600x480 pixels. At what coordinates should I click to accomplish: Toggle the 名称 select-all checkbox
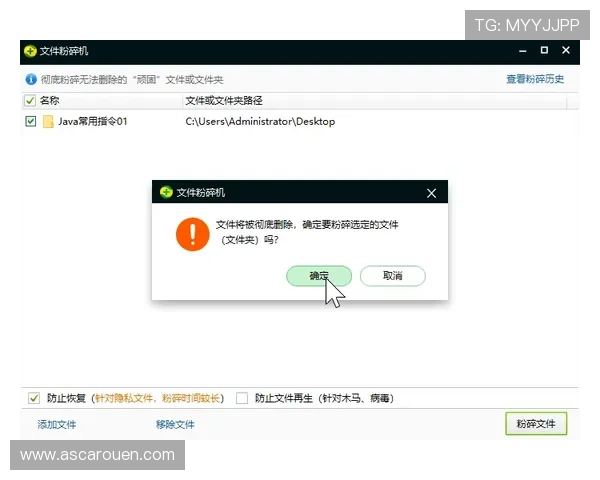pyautogui.click(x=30, y=100)
